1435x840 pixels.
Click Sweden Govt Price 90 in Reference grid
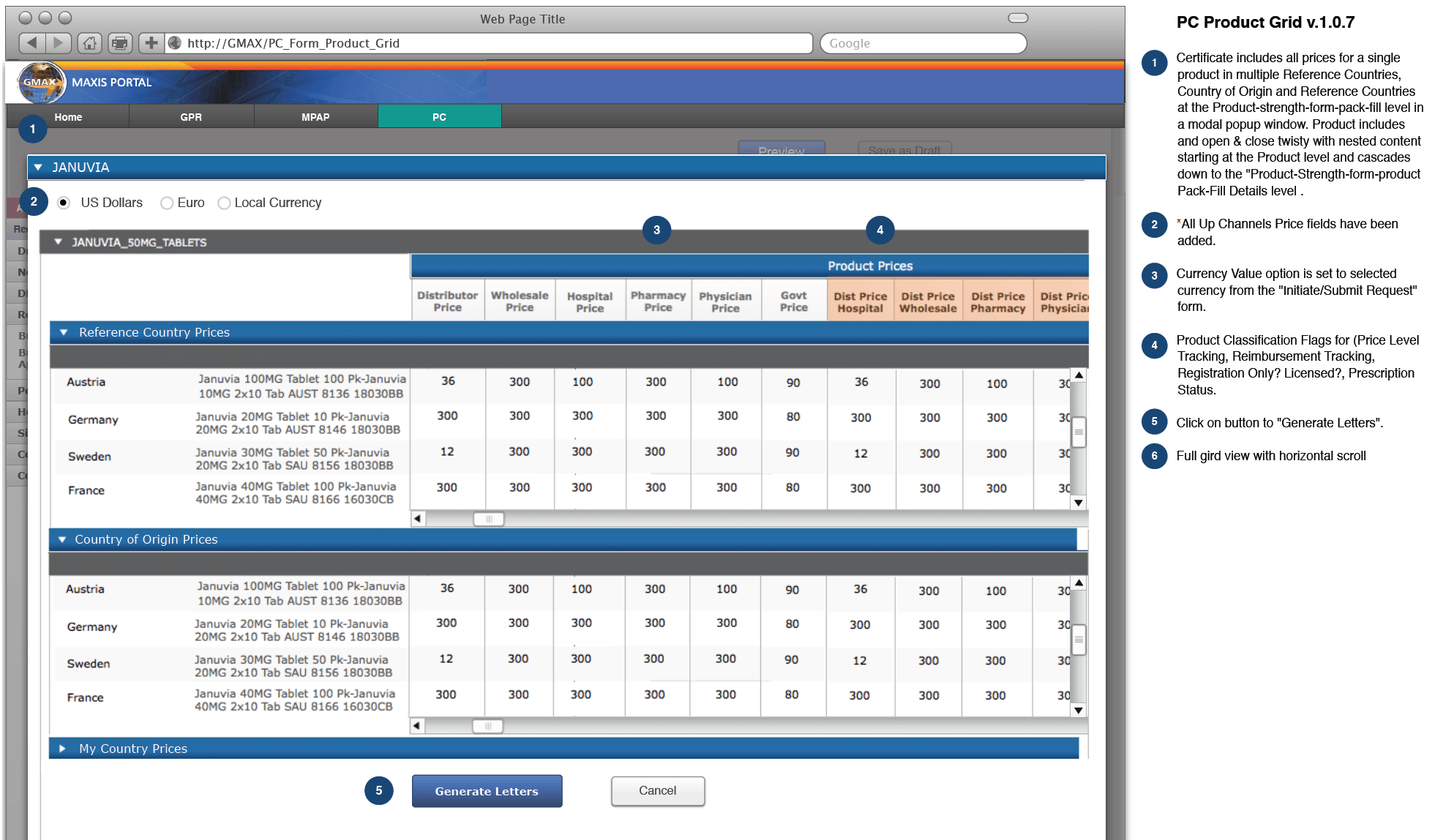coord(793,453)
